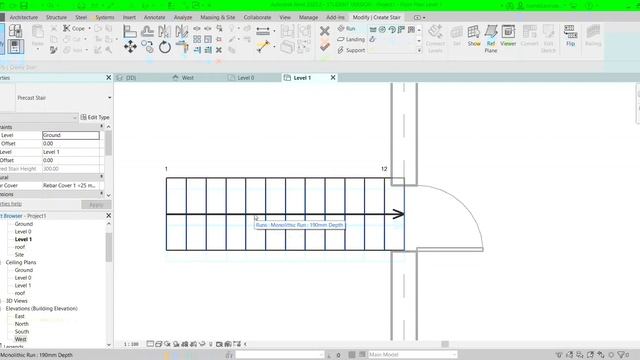The height and width of the screenshot is (360, 640).
Task: Click the Array tool
Action: pyautogui.click(x=197, y=39)
